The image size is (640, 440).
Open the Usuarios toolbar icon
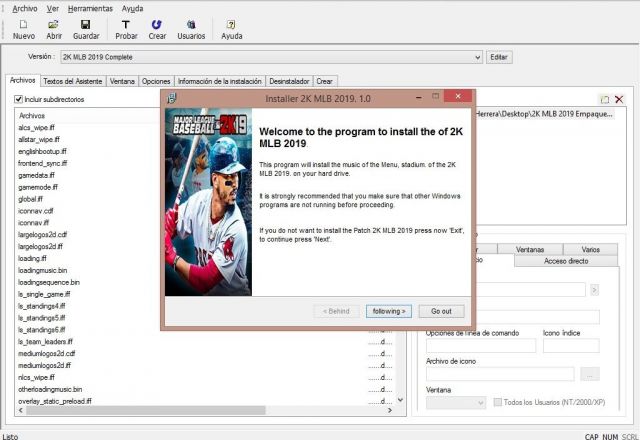coord(191,25)
